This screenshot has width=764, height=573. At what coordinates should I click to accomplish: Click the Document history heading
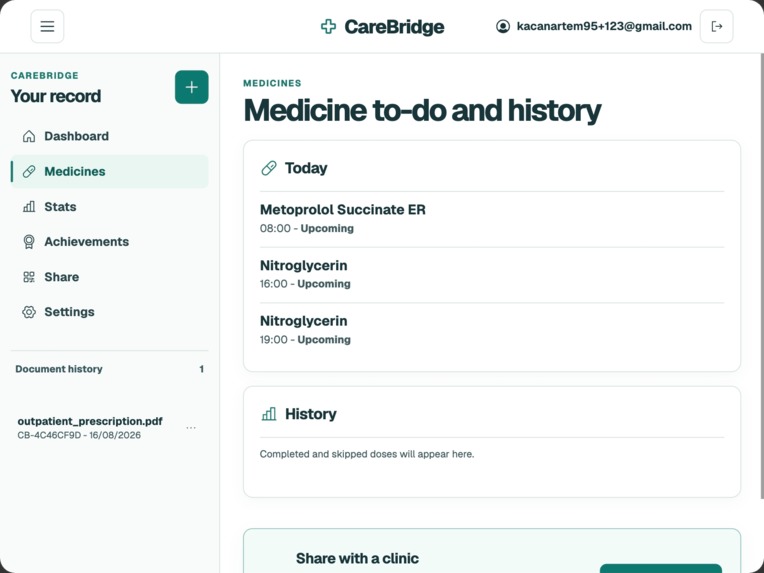click(x=59, y=369)
